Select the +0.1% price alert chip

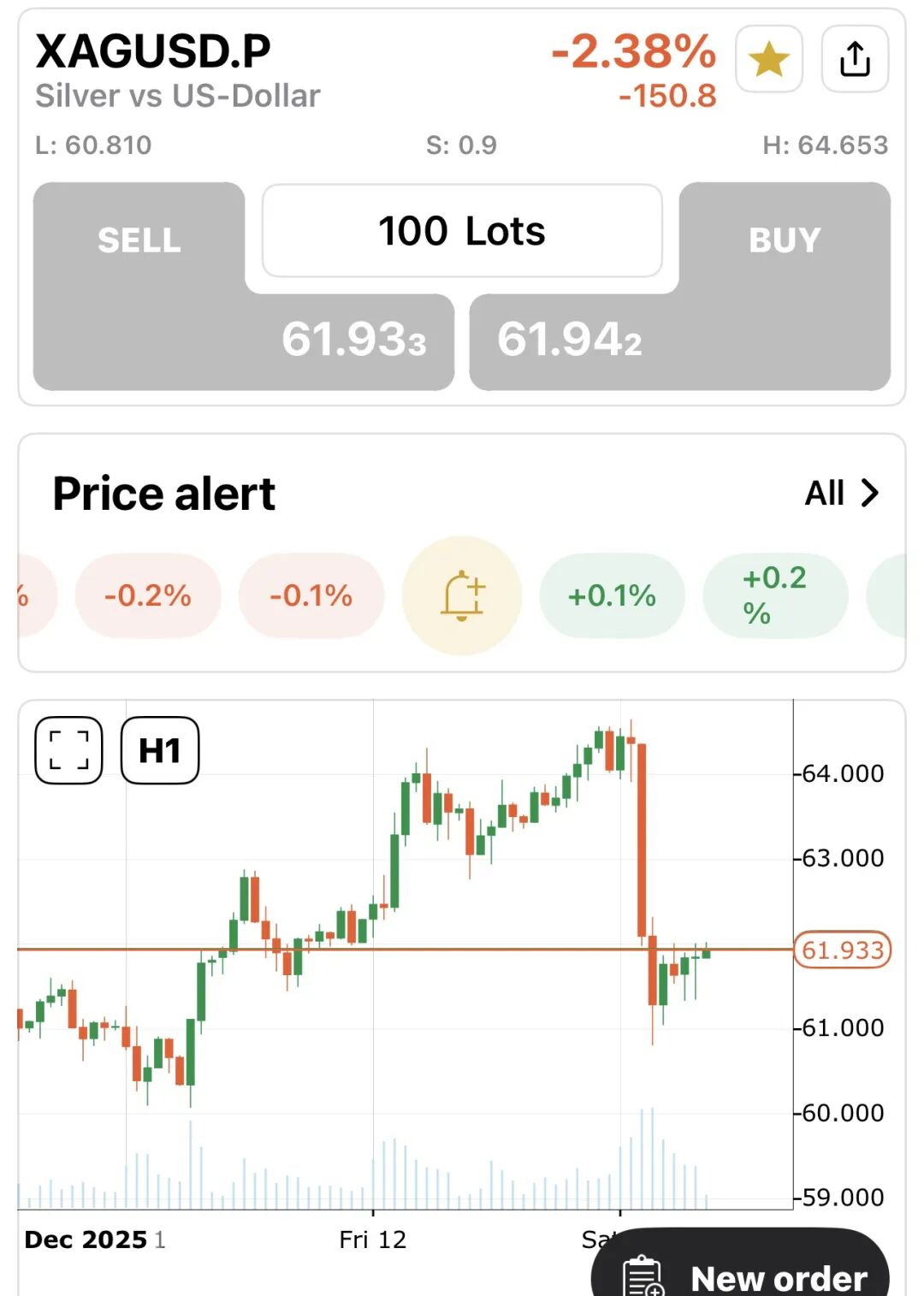[612, 595]
